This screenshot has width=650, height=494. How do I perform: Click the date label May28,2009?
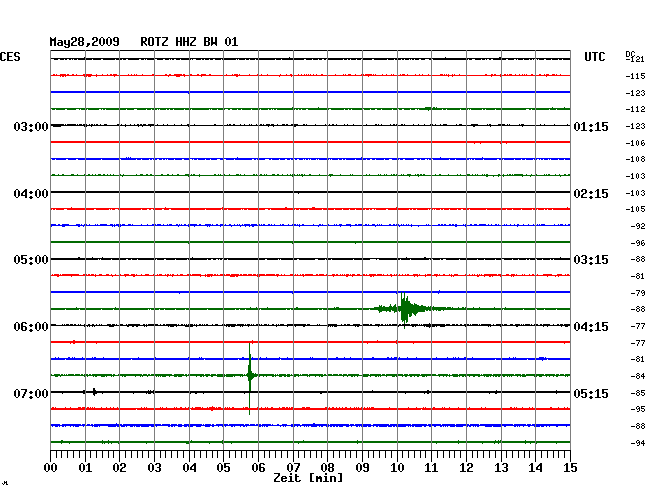tap(84, 42)
